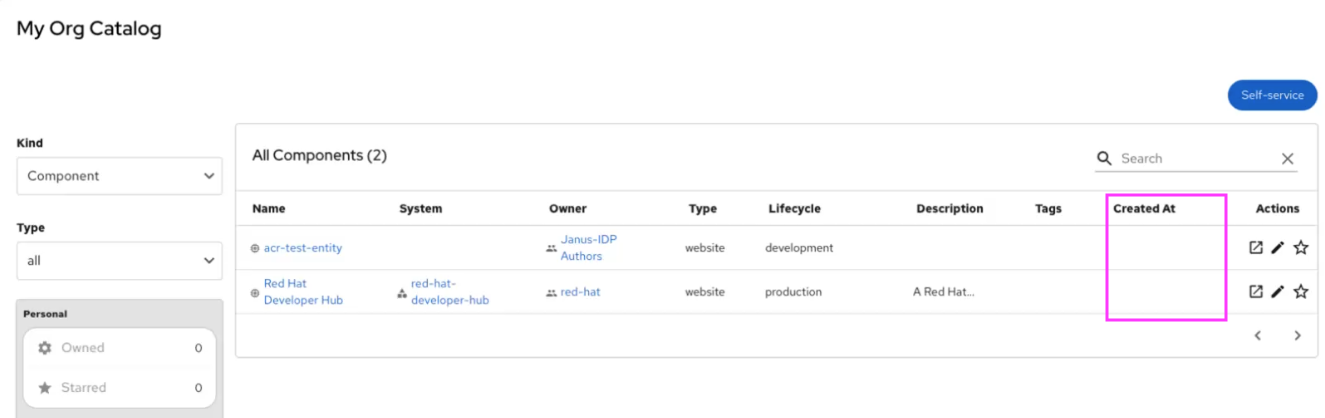Screen dimensions: 1325x418
Task: Expand the Type filter dropdown
Action: tap(119, 260)
